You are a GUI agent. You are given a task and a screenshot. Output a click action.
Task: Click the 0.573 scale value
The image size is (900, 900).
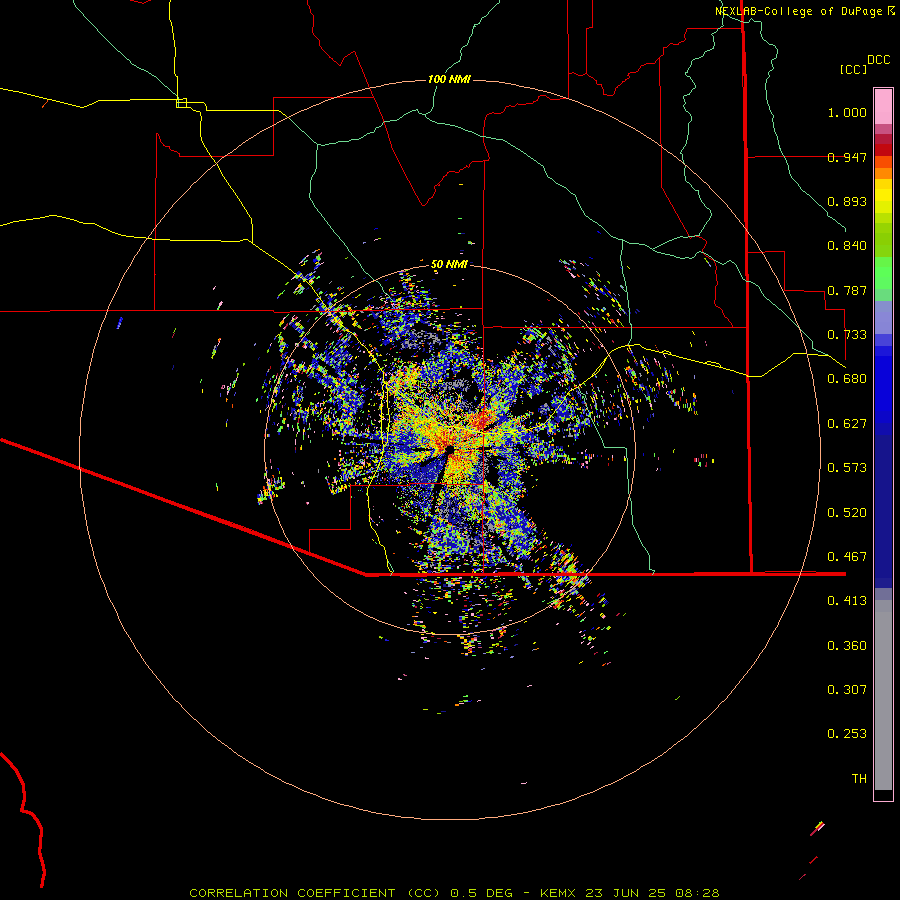click(x=847, y=468)
